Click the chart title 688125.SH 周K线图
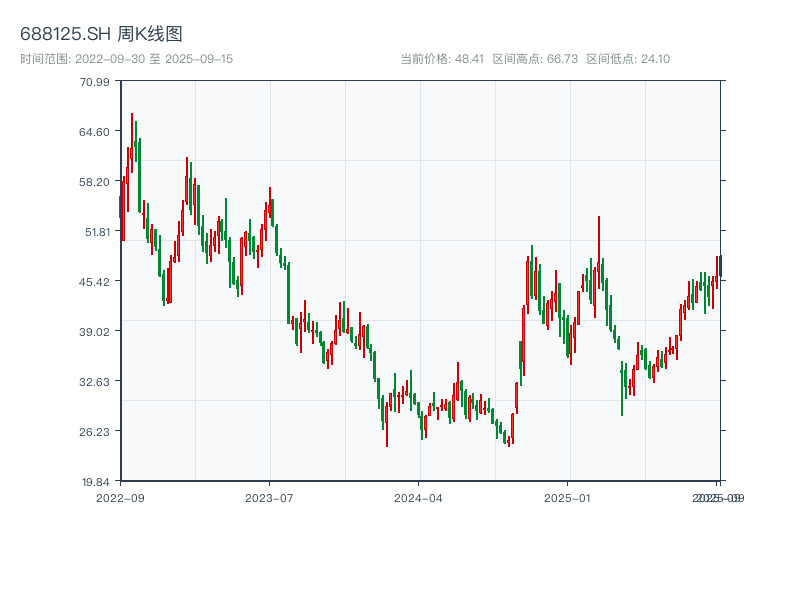Image resolution: width=800 pixels, height=600 pixels. pos(101,34)
